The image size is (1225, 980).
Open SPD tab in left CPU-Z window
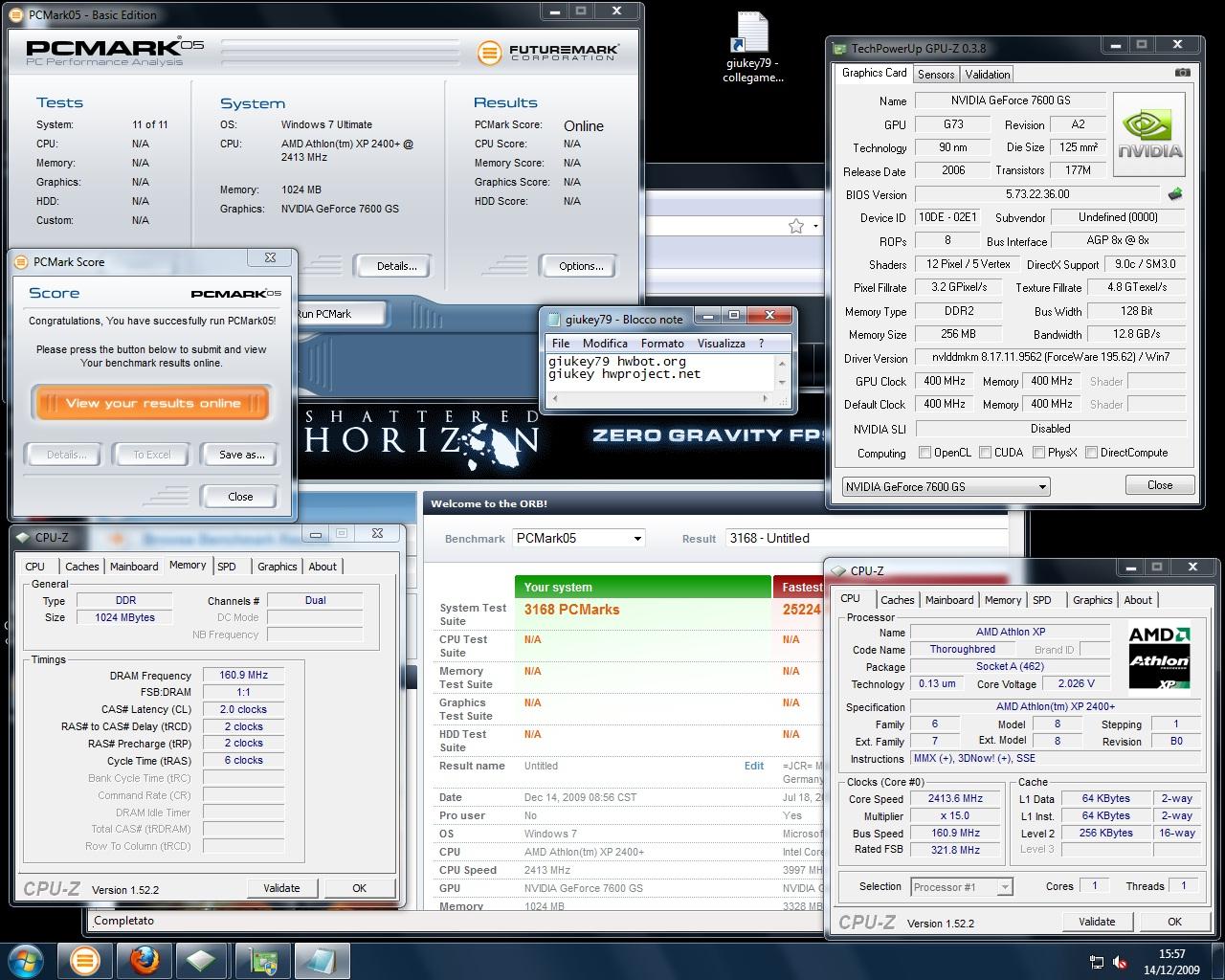click(227, 567)
